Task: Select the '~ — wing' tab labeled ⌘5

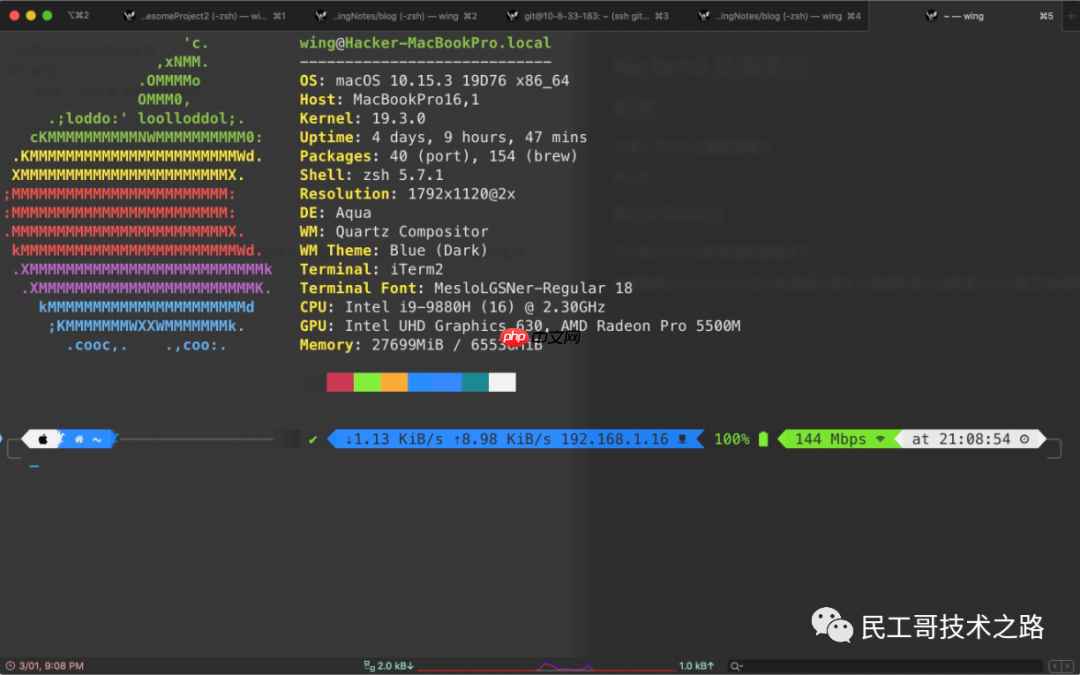Action: pyautogui.click(x=965, y=16)
